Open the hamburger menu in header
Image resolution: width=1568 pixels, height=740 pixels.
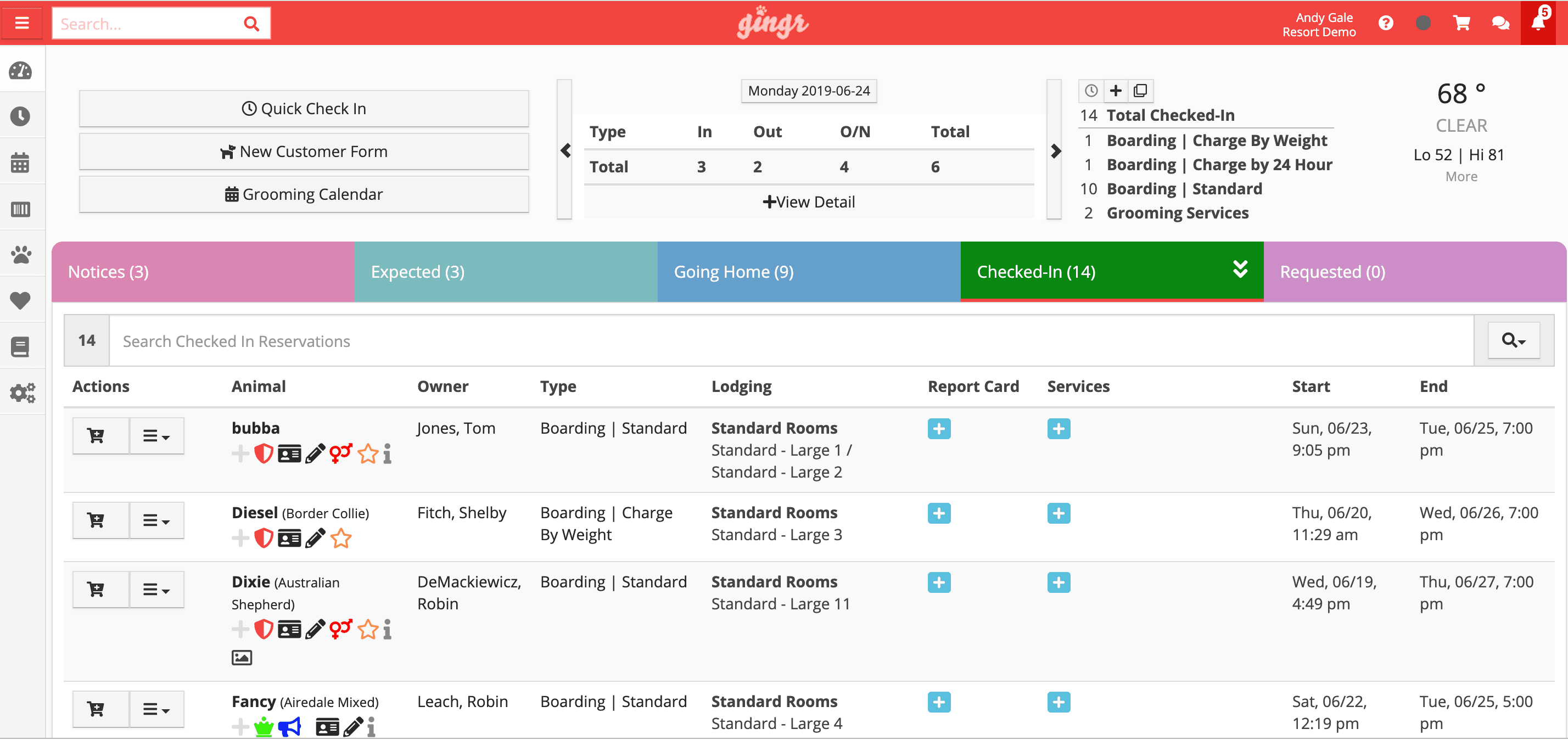[22, 23]
